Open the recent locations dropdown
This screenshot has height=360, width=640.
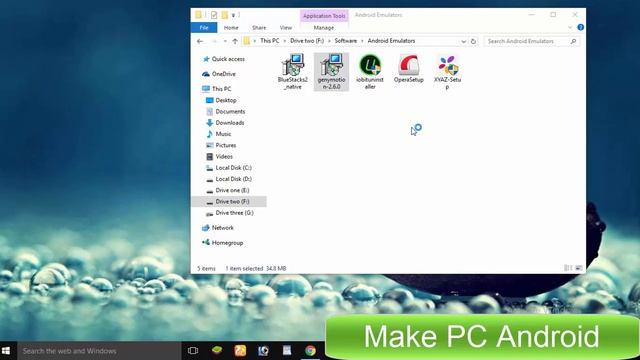[x=225, y=41]
